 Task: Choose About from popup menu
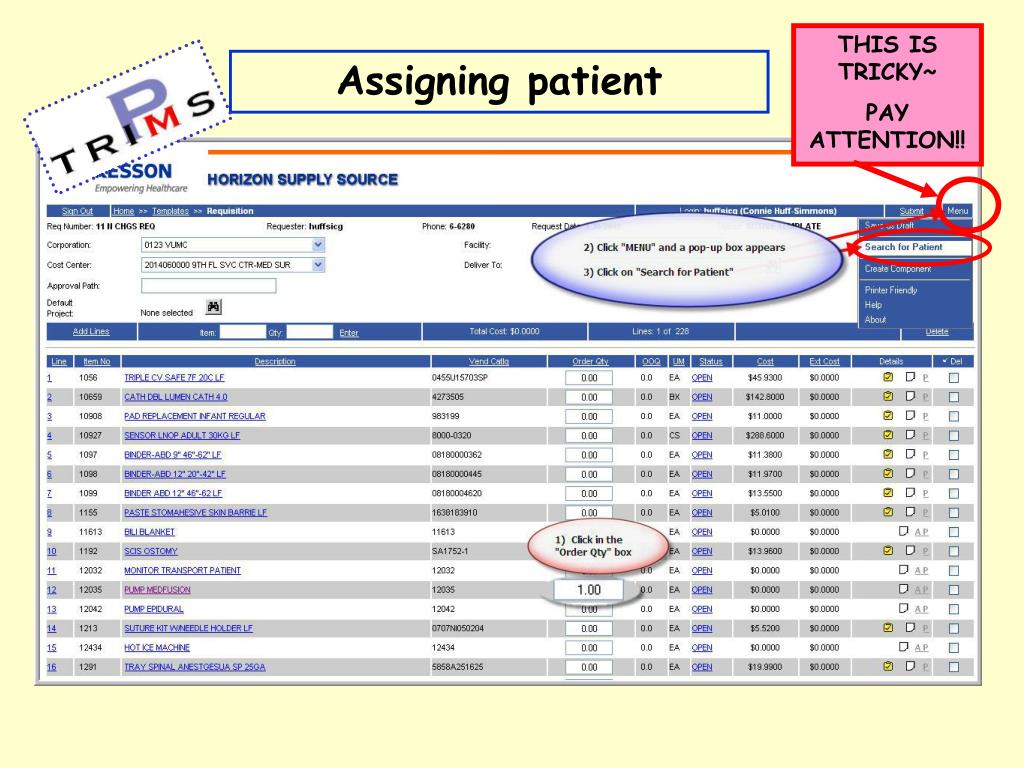point(875,319)
